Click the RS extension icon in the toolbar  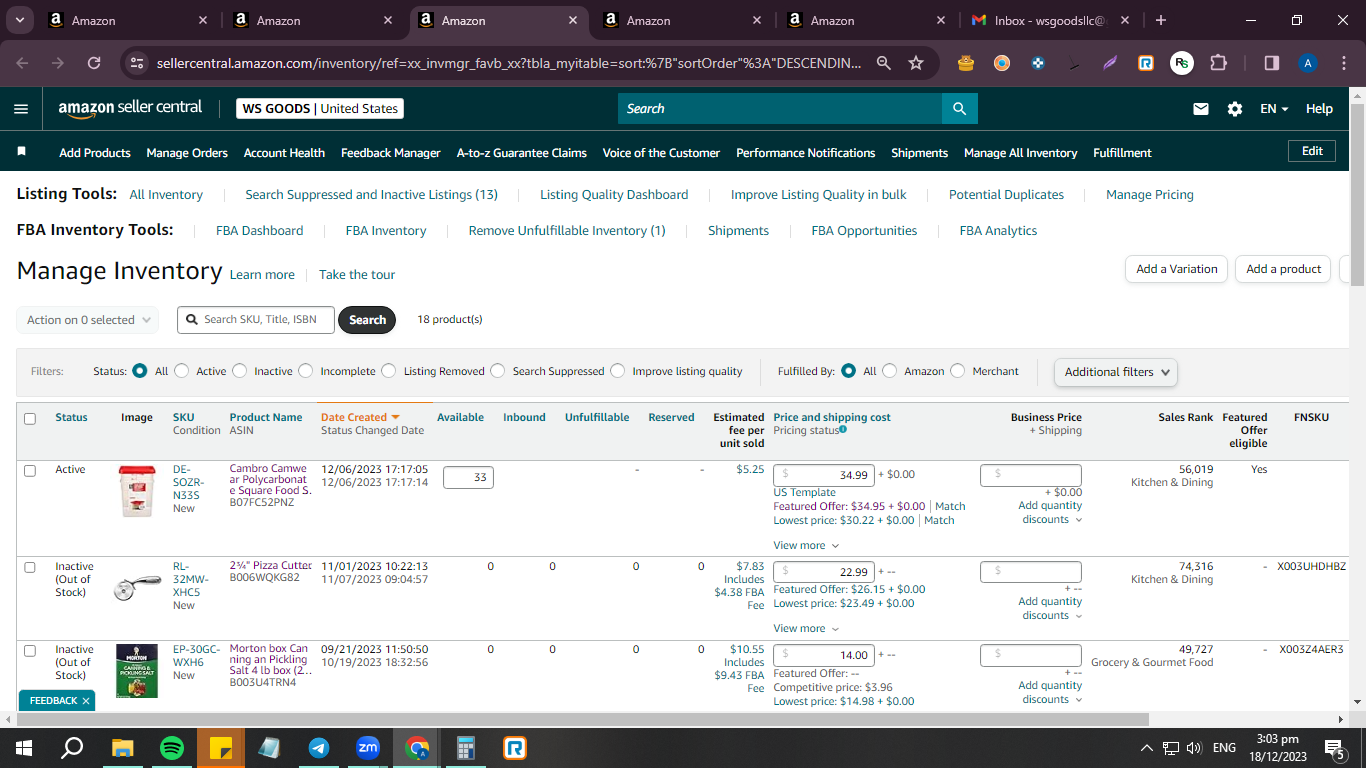(1182, 63)
